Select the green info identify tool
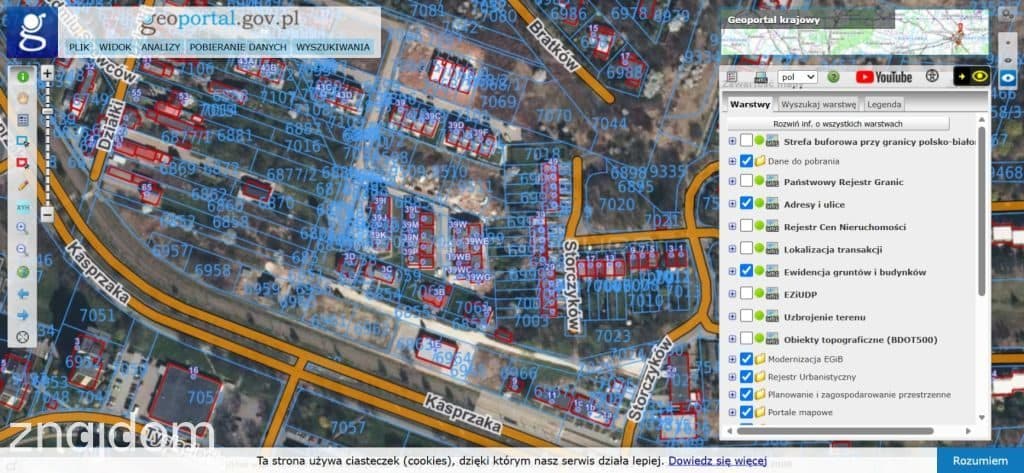 [x=23, y=76]
